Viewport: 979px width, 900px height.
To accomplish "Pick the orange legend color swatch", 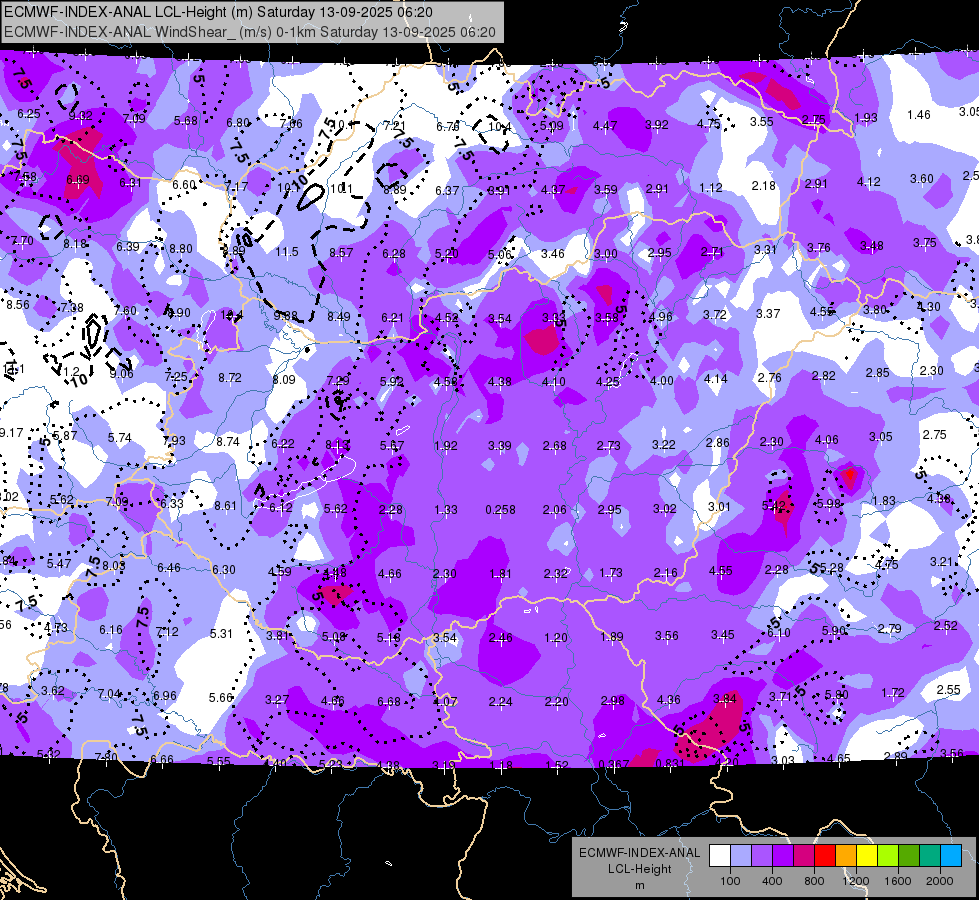I will click(x=846, y=856).
